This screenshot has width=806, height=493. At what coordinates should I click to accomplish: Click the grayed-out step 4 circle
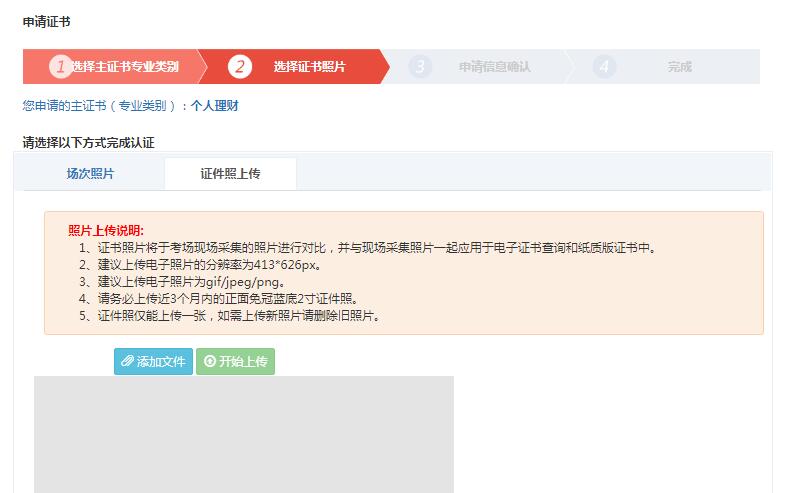coord(604,67)
